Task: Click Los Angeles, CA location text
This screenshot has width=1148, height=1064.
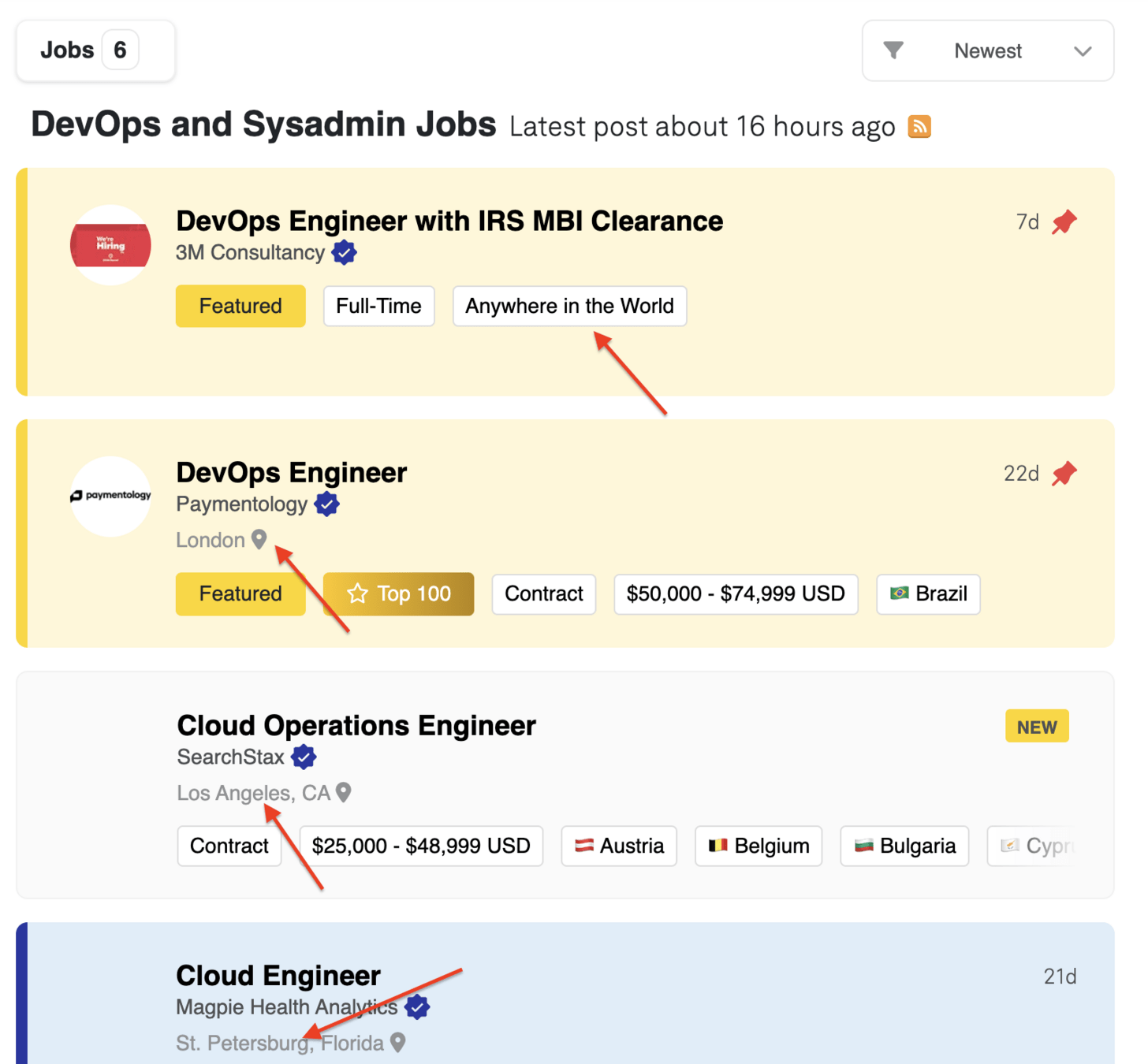Action: point(253,792)
